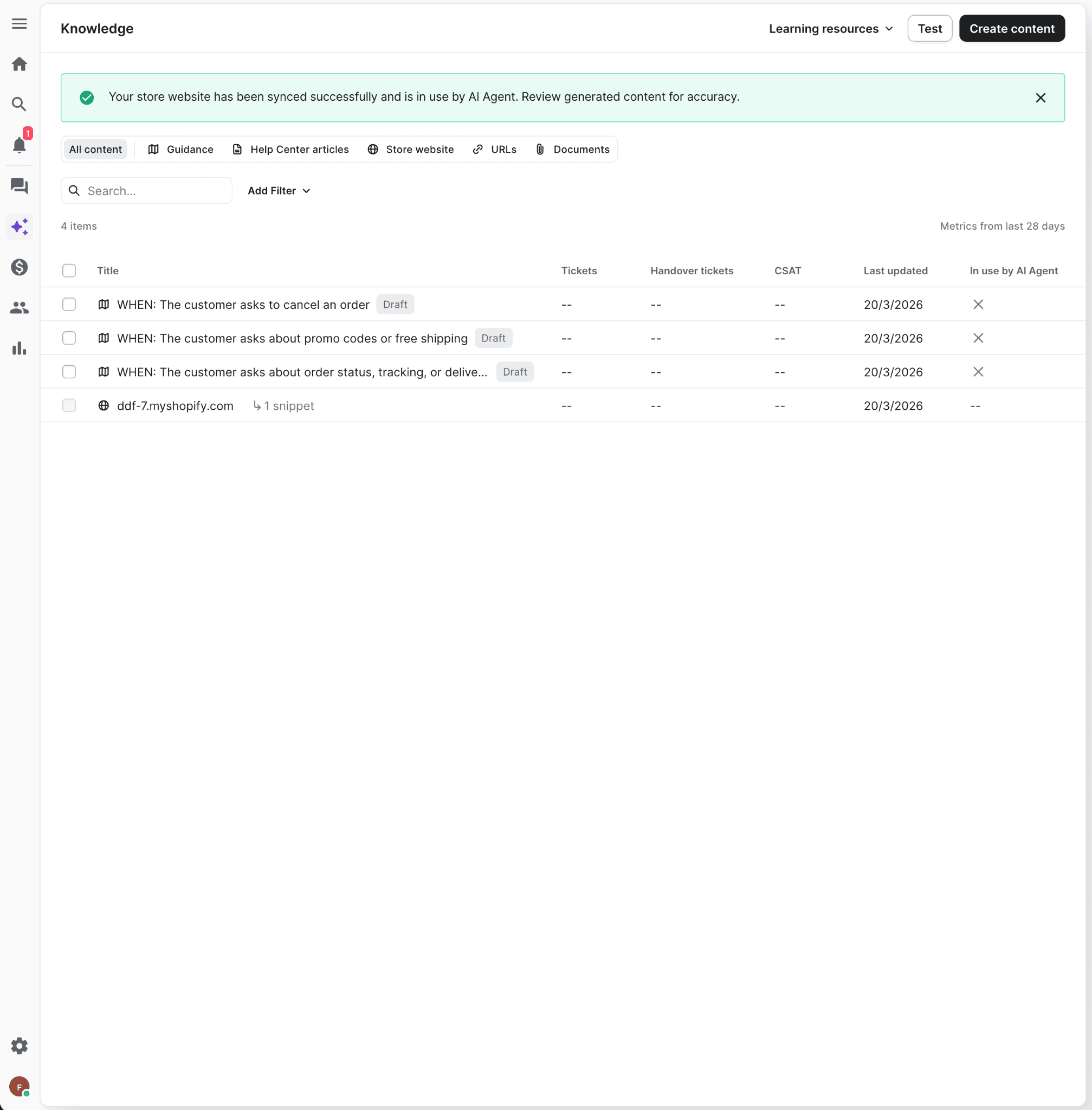Open the hamburger menu in the sidebar
1092x1110 pixels.
[x=20, y=23]
